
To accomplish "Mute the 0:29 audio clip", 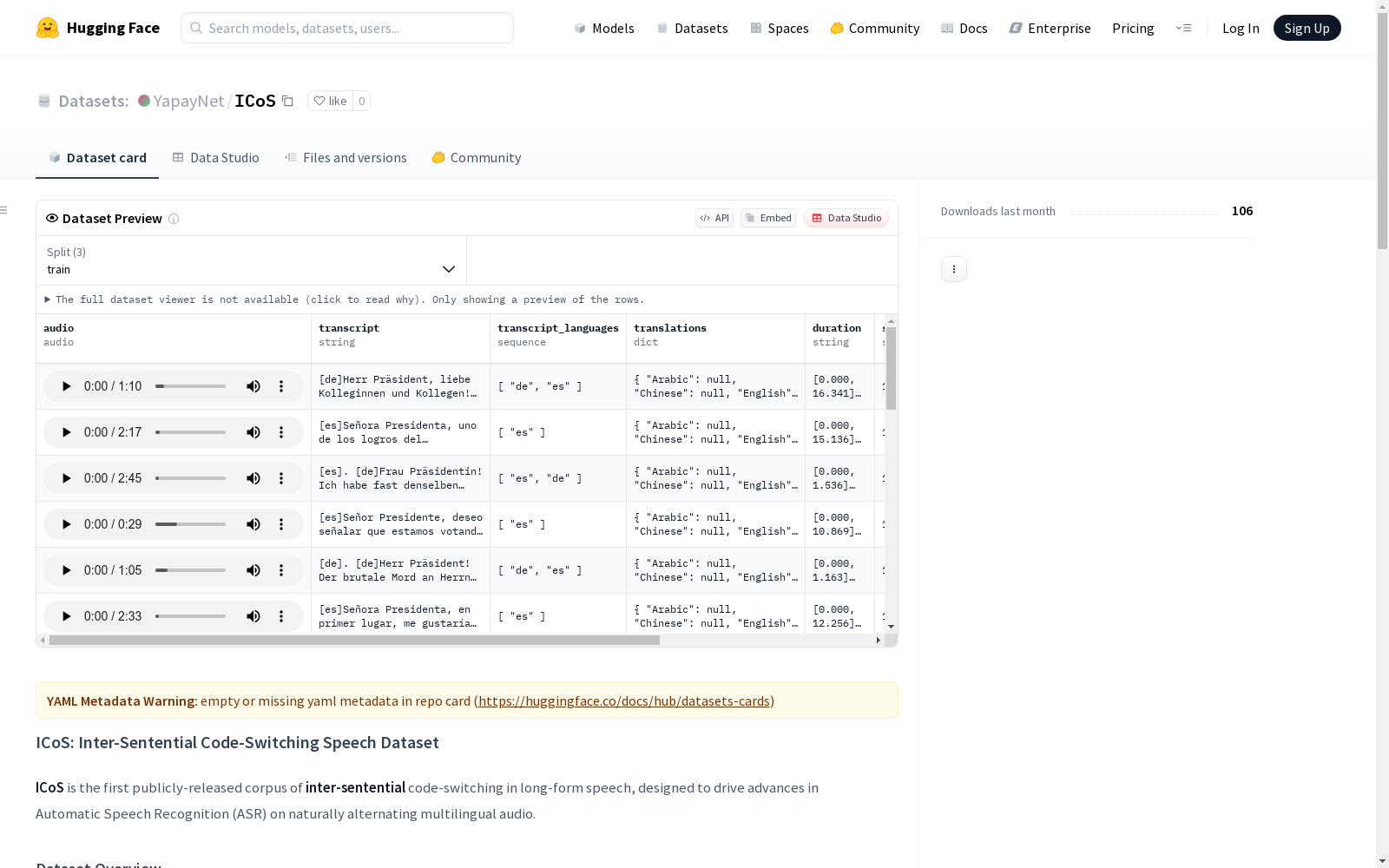I will (253, 524).
